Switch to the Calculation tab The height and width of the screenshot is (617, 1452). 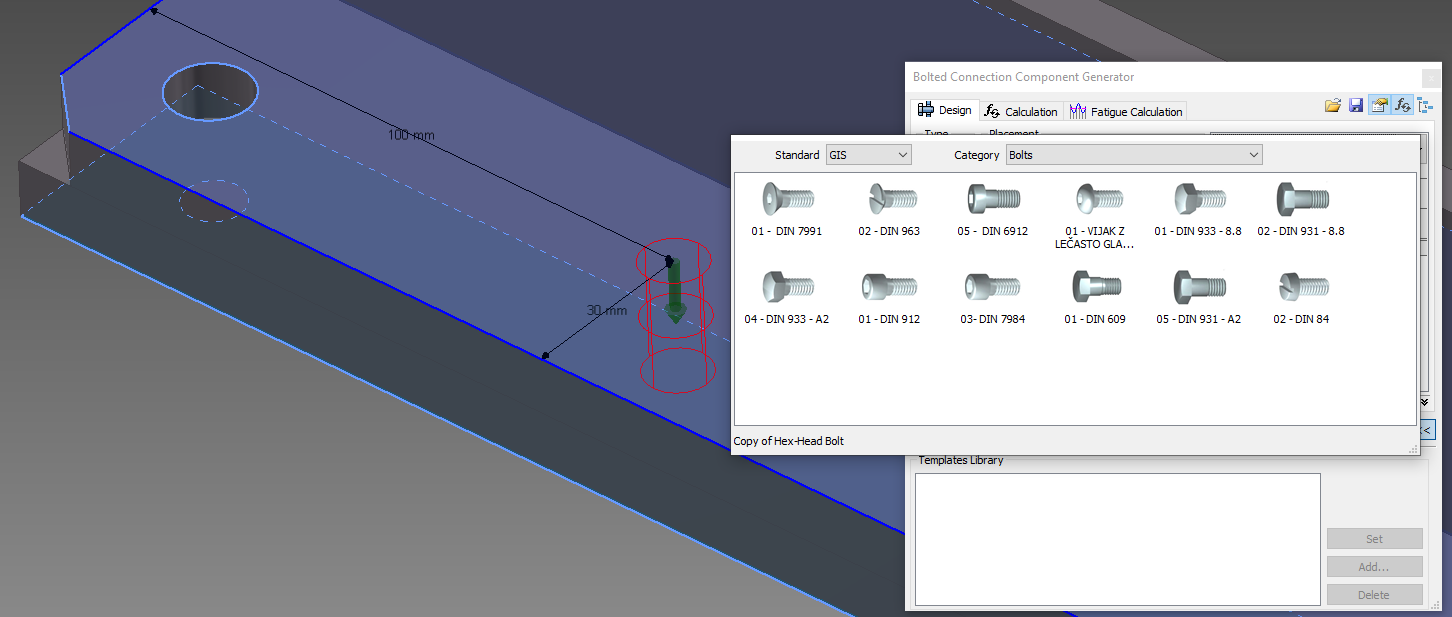pos(1020,111)
